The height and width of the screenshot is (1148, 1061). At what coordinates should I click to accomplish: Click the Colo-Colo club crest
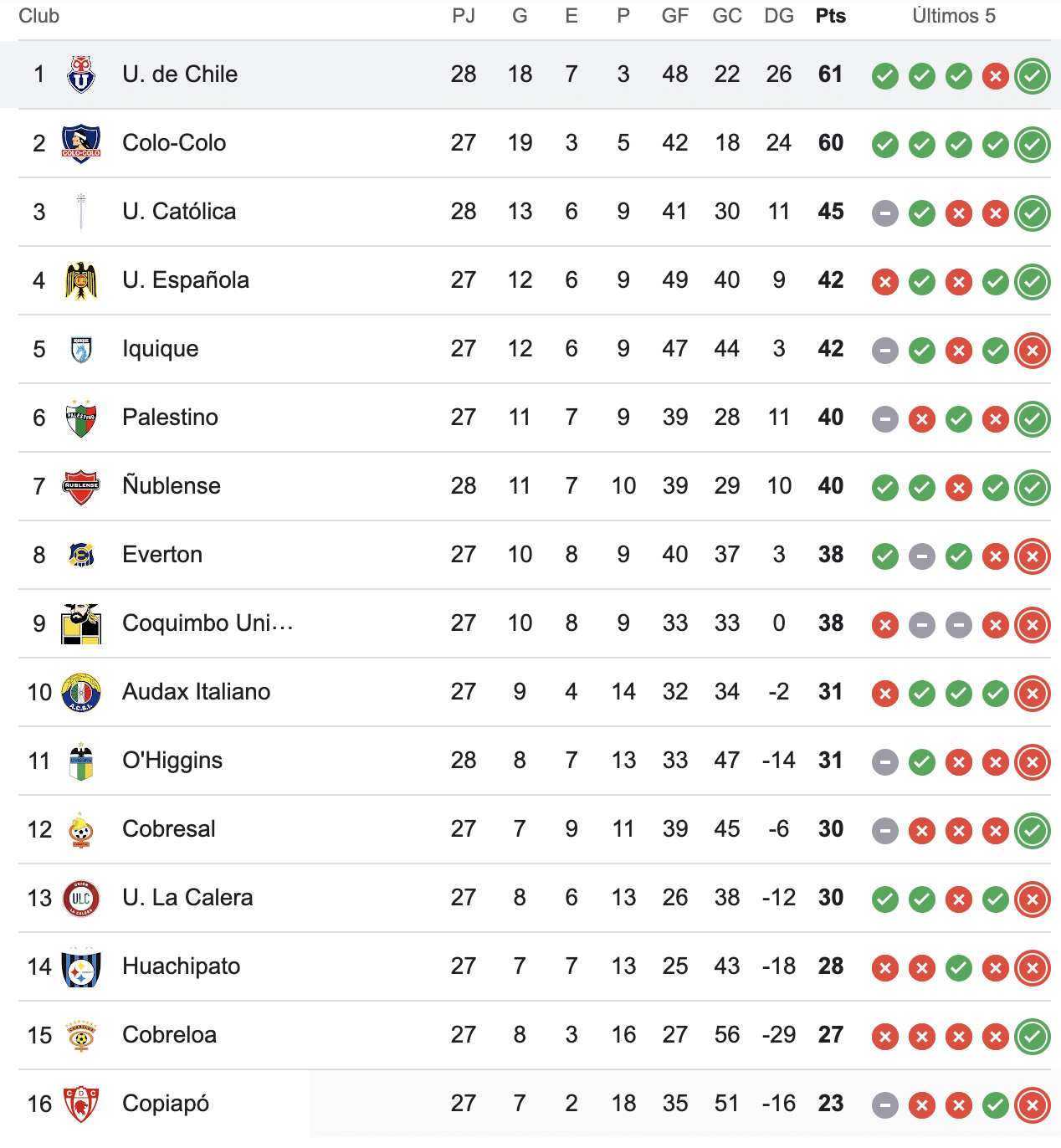pyautogui.click(x=81, y=143)
